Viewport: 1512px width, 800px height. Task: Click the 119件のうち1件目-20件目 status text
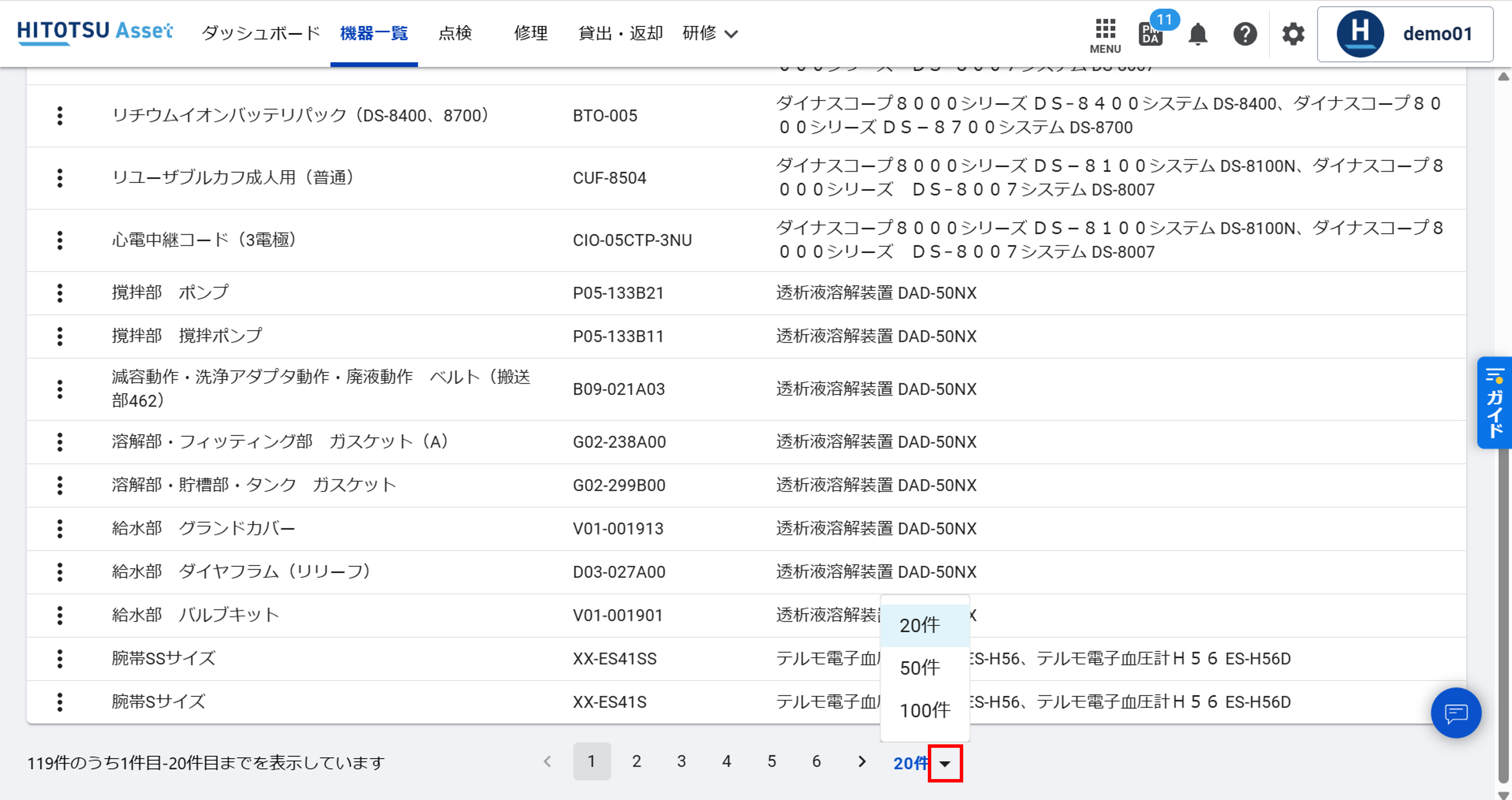tap(206, 763)
